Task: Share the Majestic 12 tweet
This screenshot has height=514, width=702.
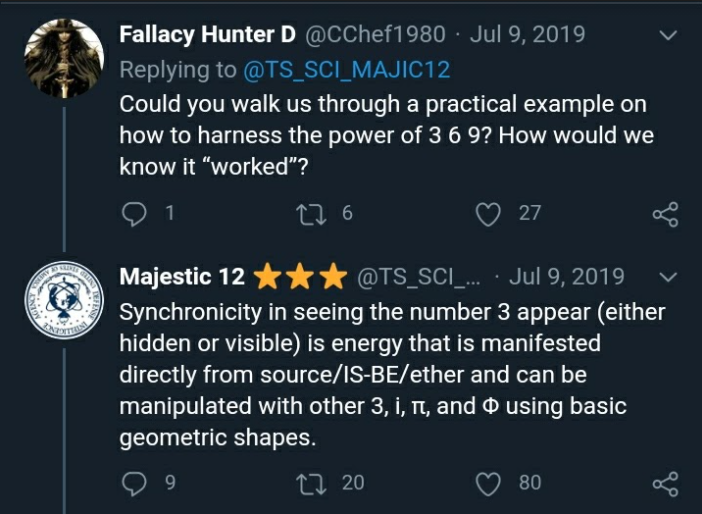Action: tap(665, 484)
